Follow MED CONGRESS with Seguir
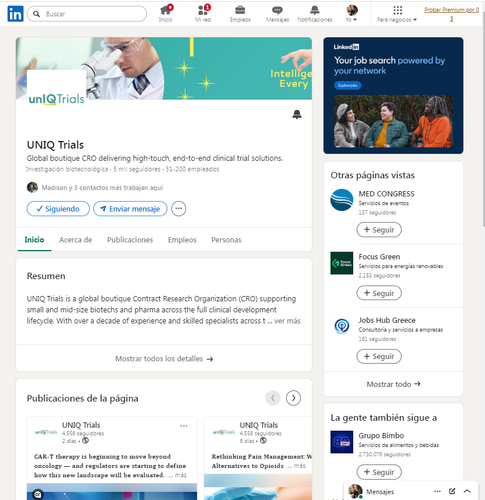Screen dimensions: 485x500 point(379,230)
